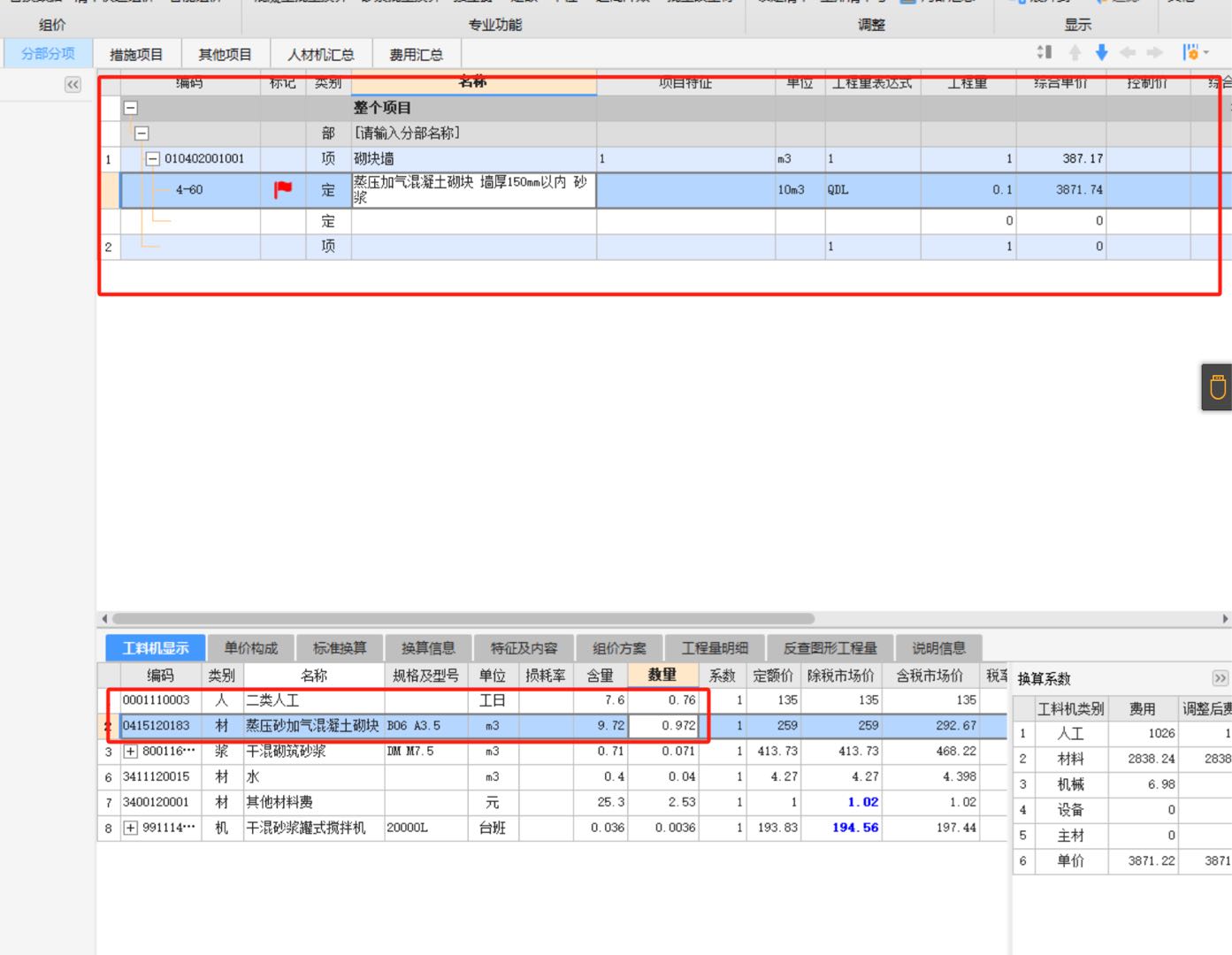Select the 4-60 code cell
This screenshot has height=955, width=1232.
[189, 190]
